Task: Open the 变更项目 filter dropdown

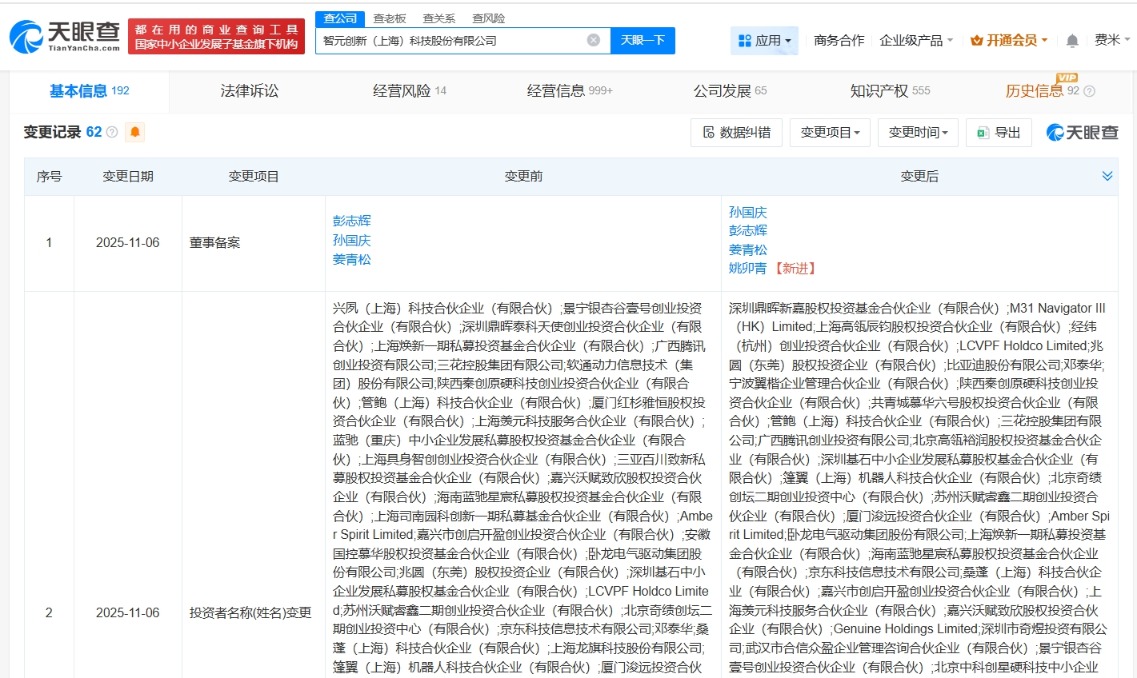Action: [829, 132]
